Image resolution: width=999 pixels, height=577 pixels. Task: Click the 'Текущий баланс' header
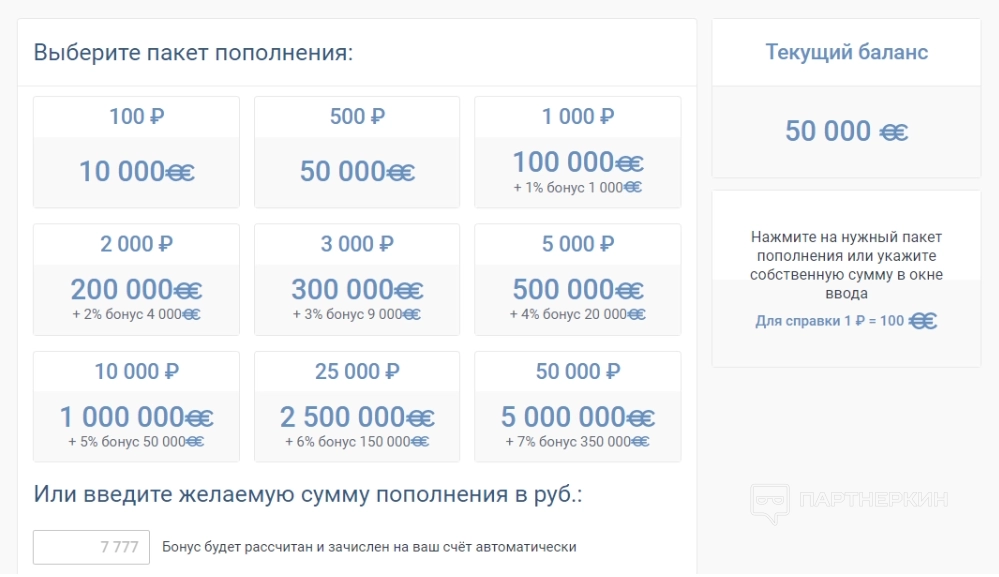846,52
